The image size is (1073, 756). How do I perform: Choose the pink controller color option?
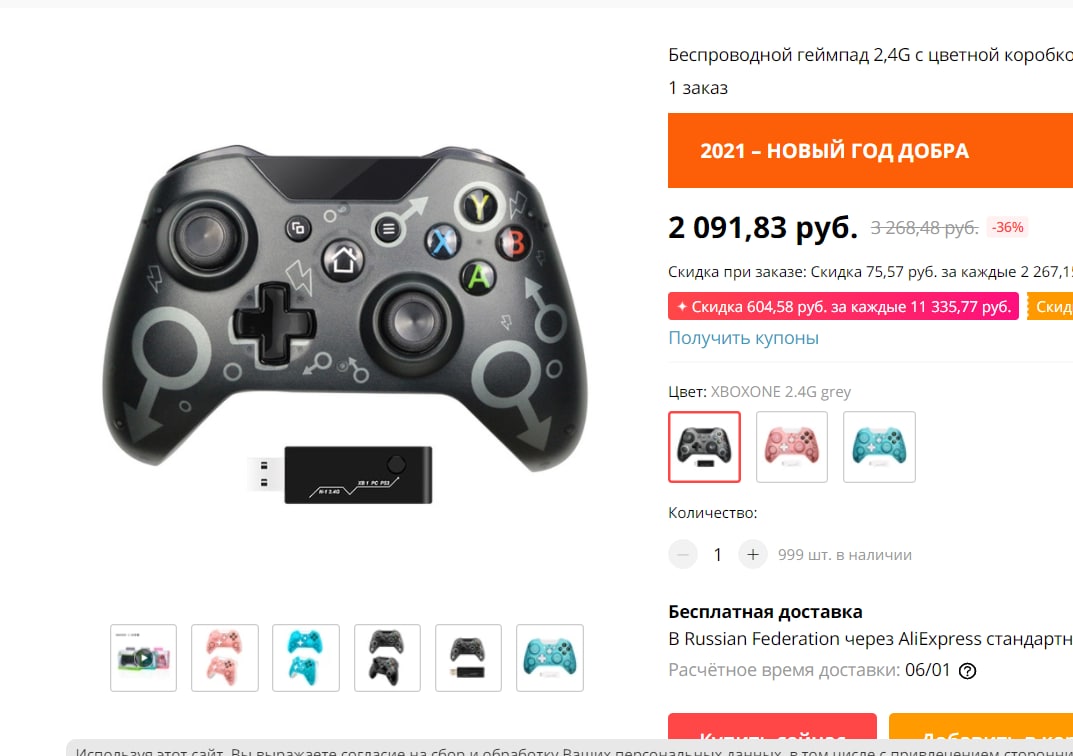(792, 447)
